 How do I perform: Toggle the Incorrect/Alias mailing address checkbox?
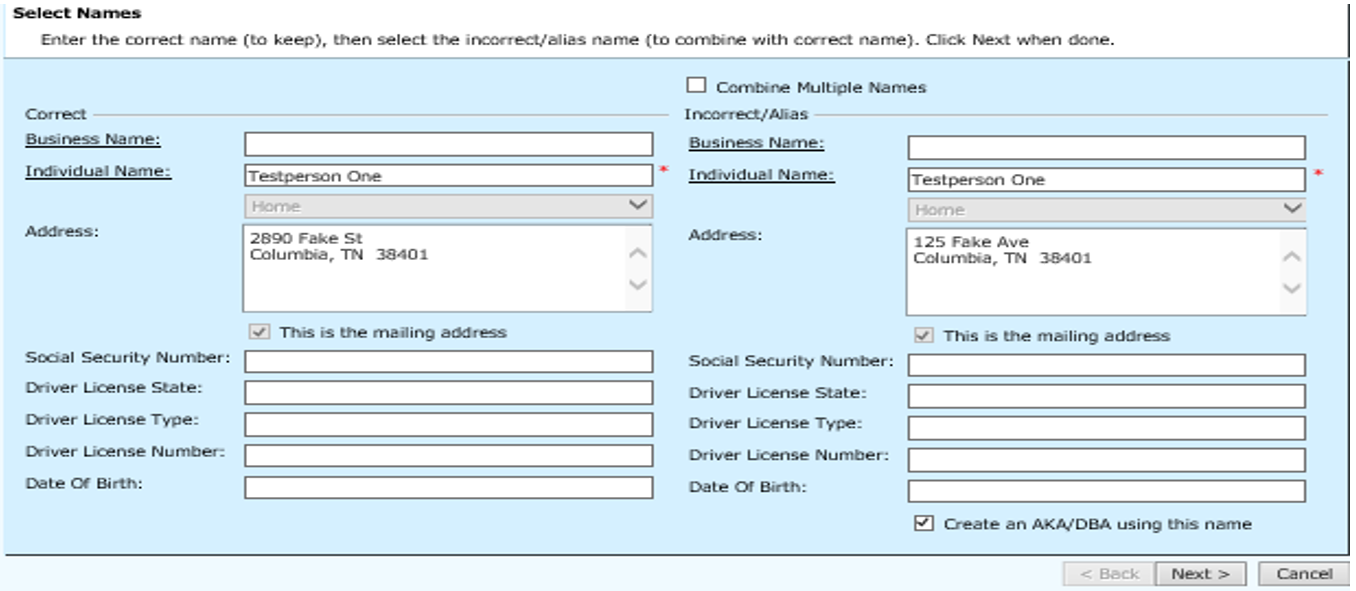click(x=923, y=336)
